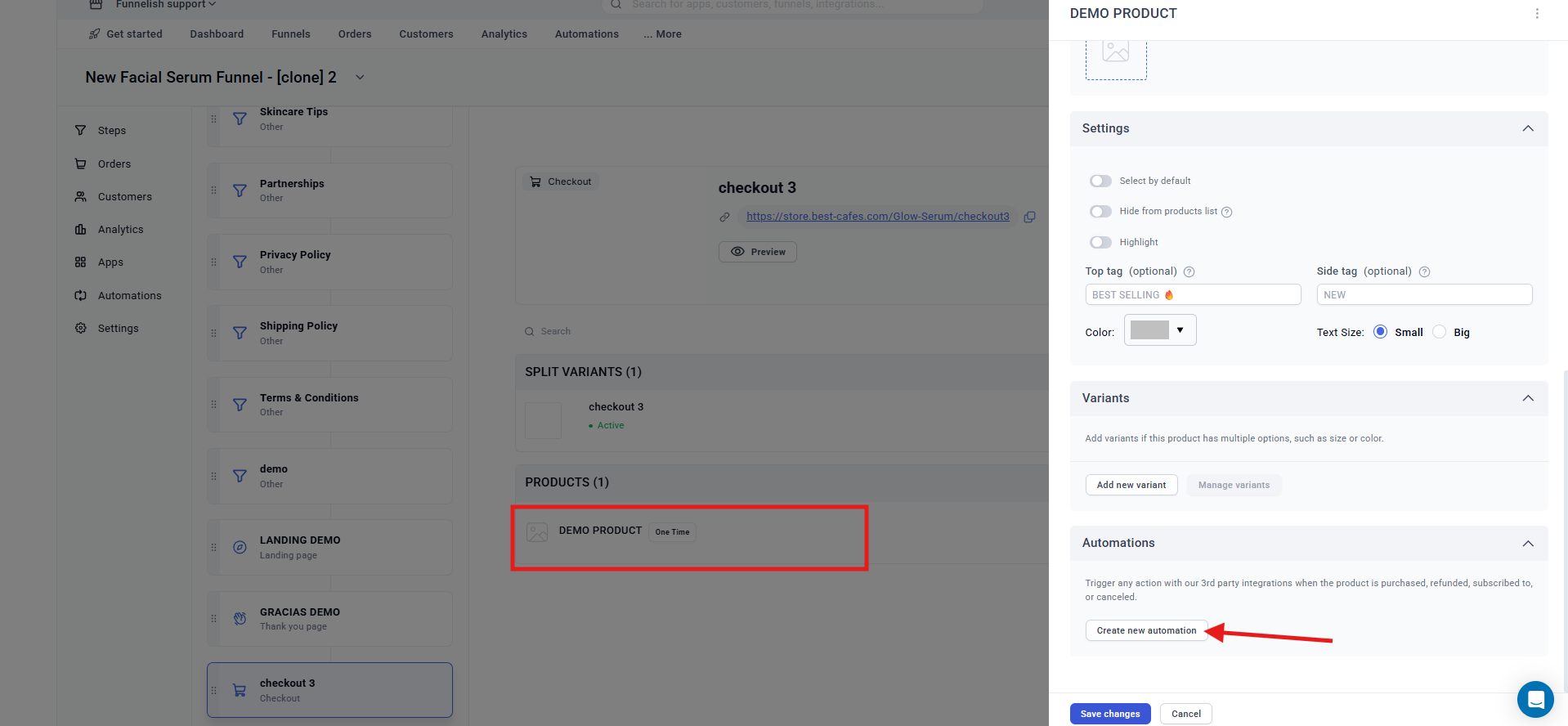This screenshot has height=726, width=1568.
Task: Click the help icon beside Side tag
Action: 1424,271
